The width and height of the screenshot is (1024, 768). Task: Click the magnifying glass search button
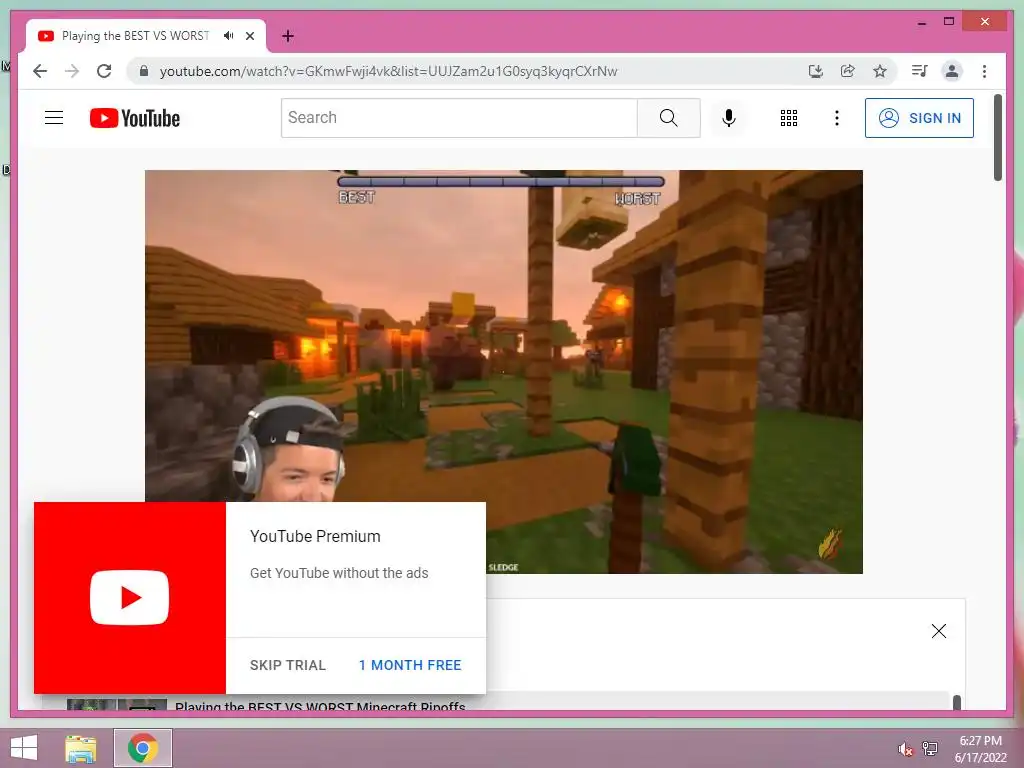[x=668, y=118]
